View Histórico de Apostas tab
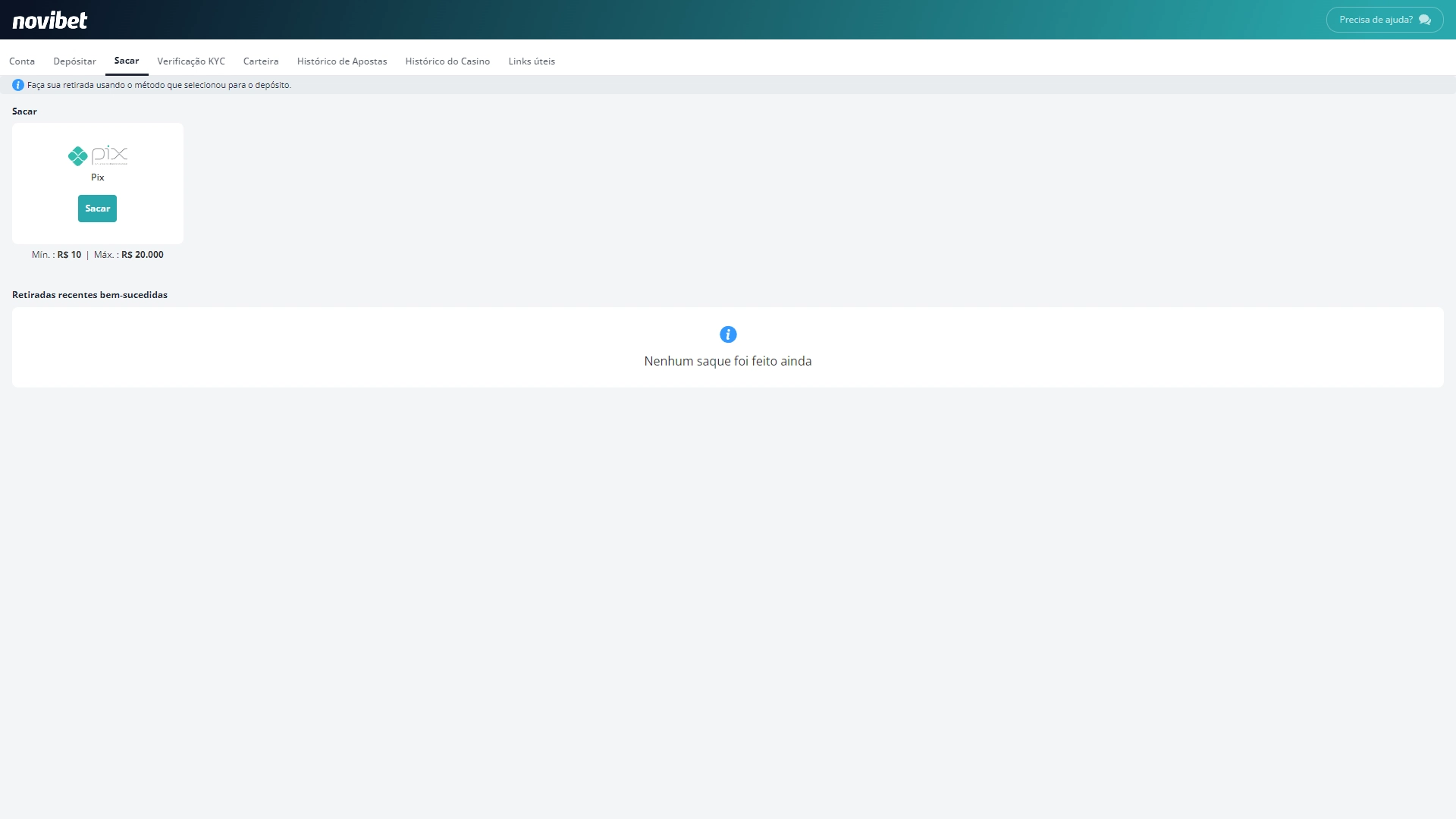 click(x=342, y=61)
